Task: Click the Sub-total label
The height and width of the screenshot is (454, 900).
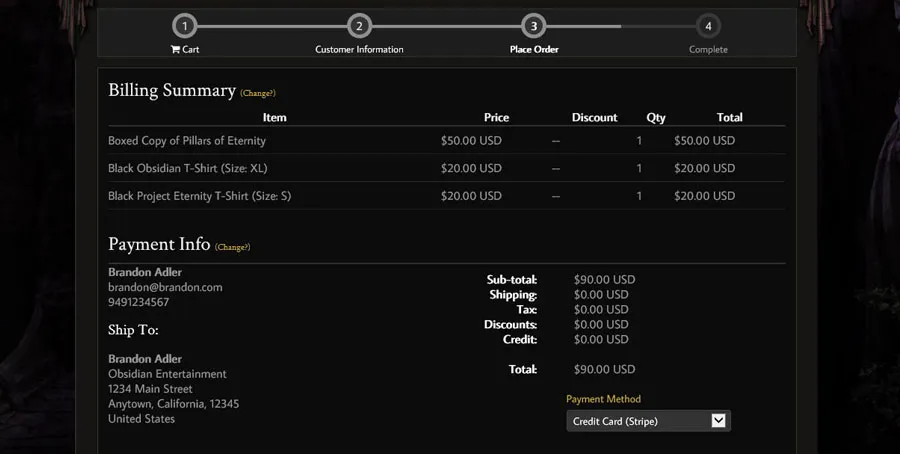Action: pyautogui.click(x=512, y=280)
